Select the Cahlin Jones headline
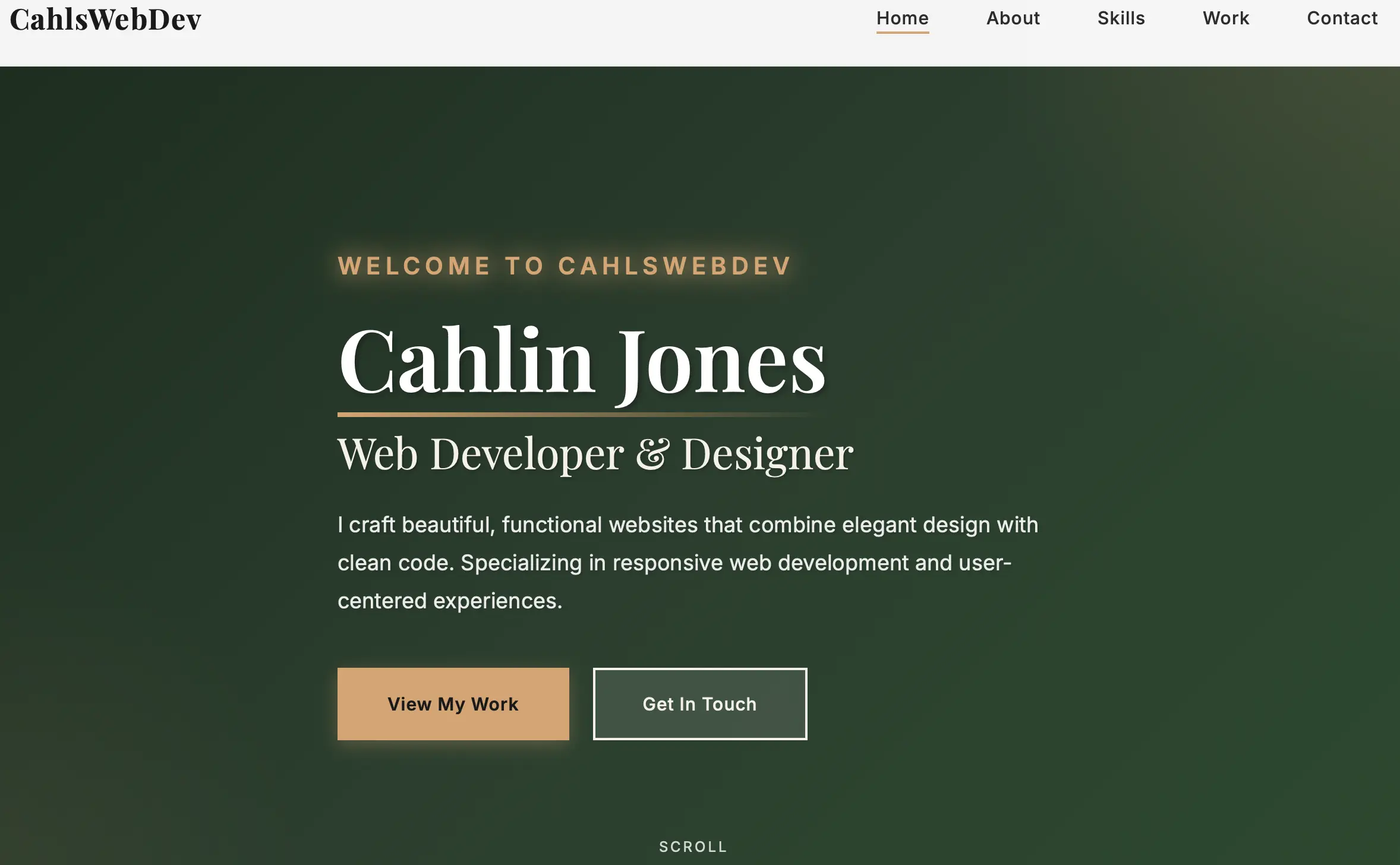This screenshot has height=865, width=1400. tap(581, 359)
